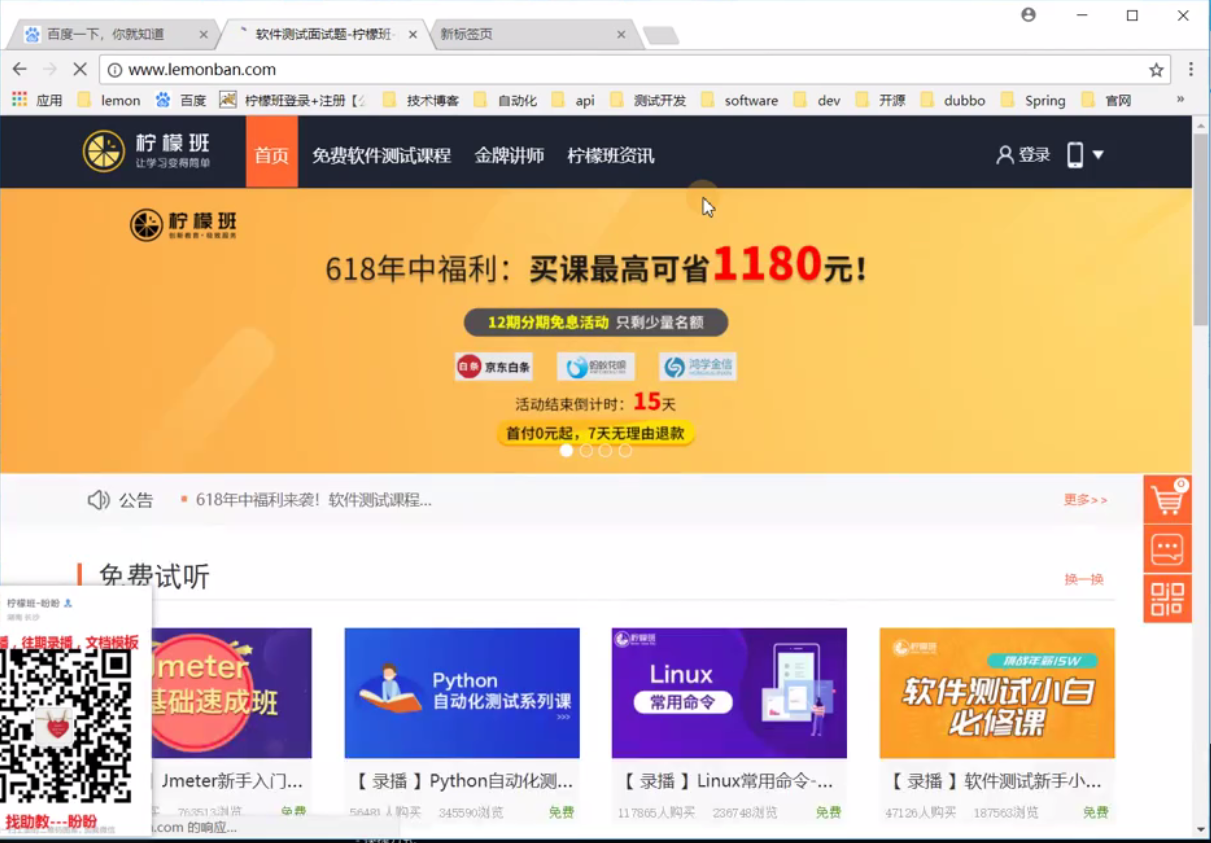Select the third banner carousel dot
This screenshot has height=843, width=1211.
pyautogui.click(x=605, y=451)
